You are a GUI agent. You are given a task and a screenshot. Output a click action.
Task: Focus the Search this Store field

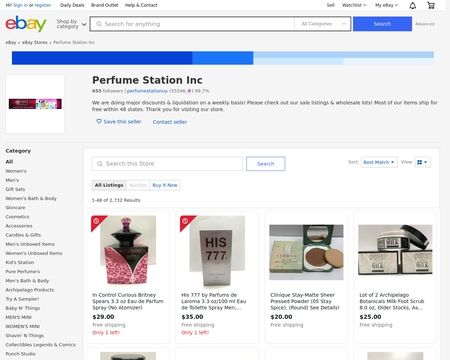click(167, 164)
